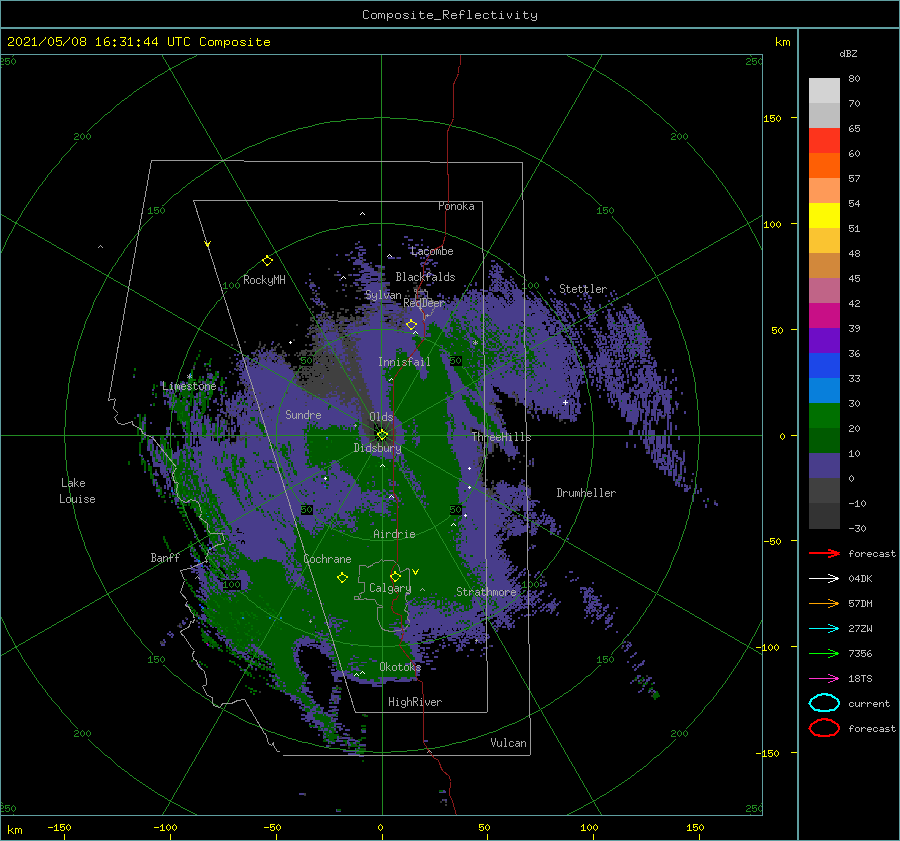Click the ThreeHills label

tap(502, 437)
